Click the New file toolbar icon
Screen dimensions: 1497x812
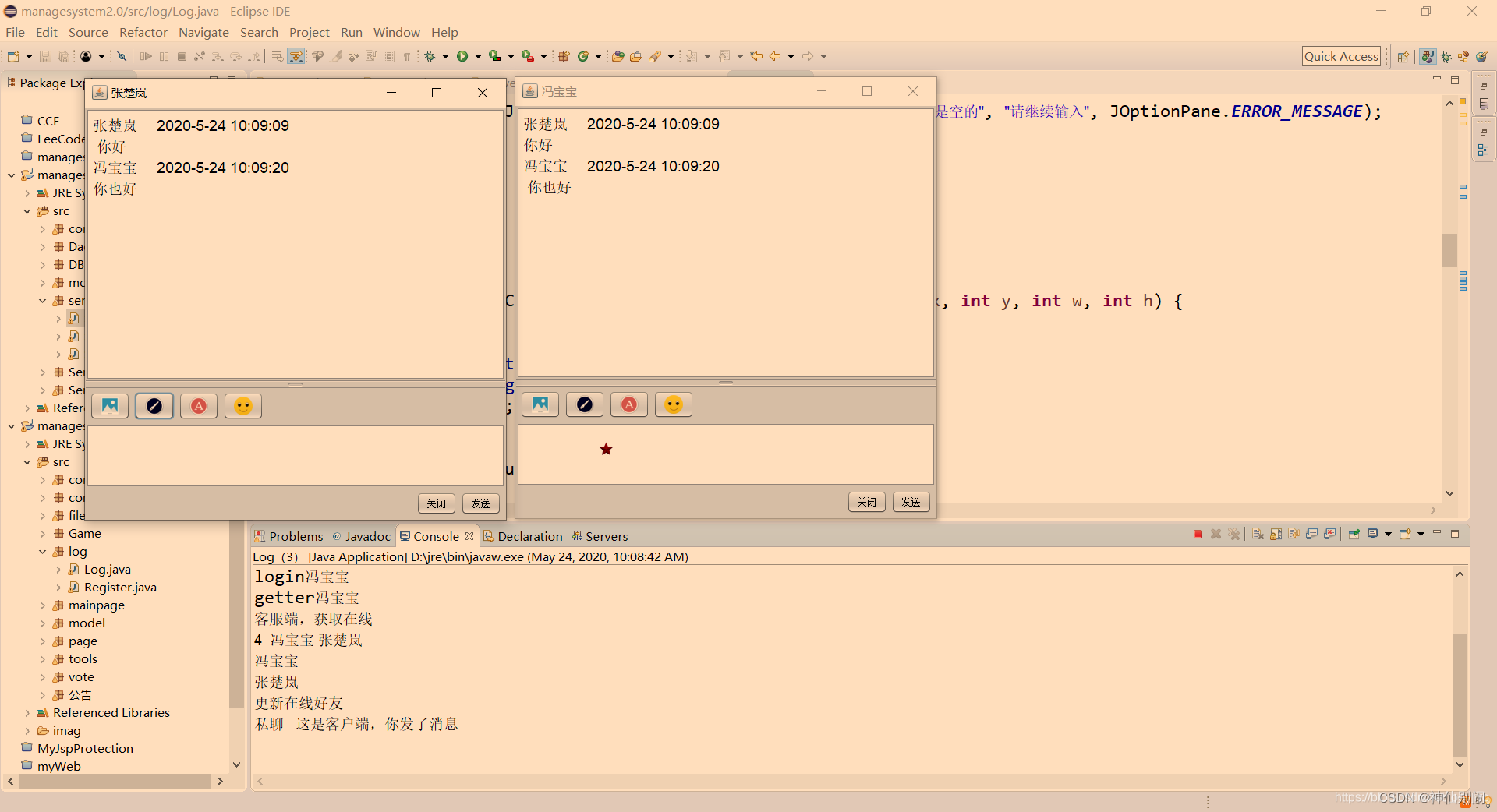coord(13,56)
